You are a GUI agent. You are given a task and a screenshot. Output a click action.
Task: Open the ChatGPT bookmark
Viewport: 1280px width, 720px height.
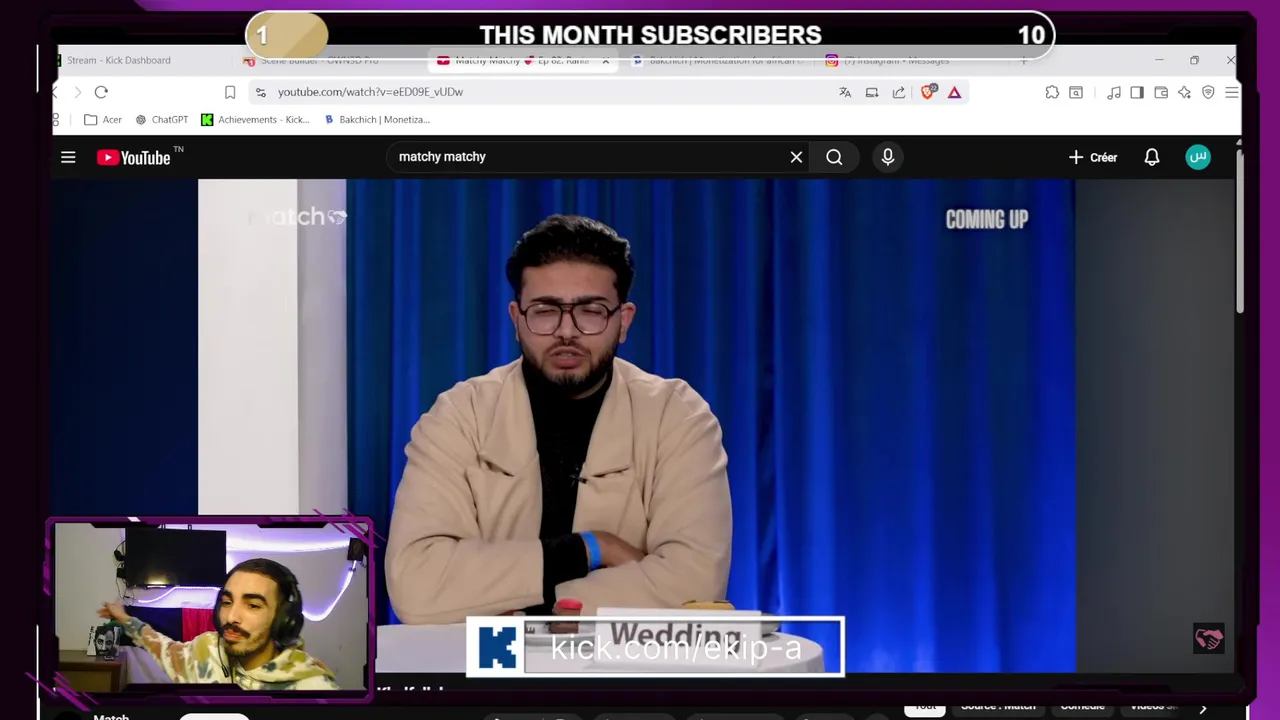pyautogui.click(x=161, y=120)
